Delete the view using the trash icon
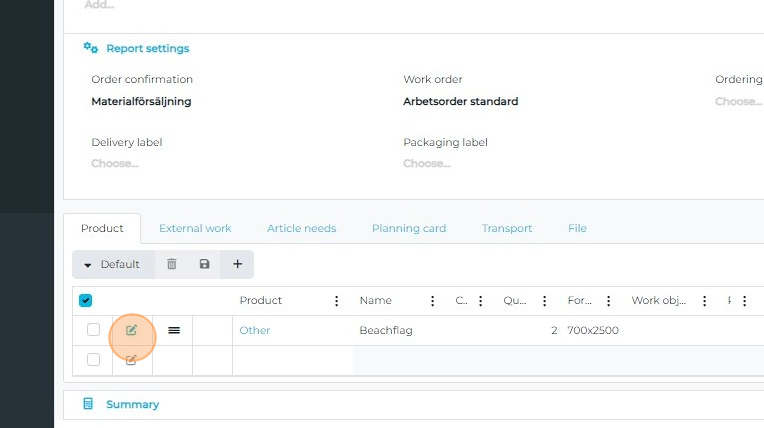The width and height of the screenshot is (764, 428). coord(172,264)
